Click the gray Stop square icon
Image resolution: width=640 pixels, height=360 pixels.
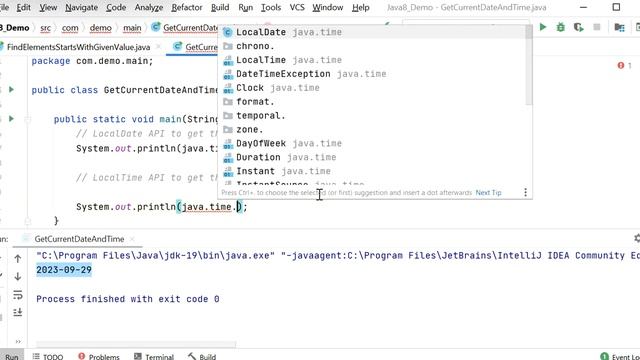click(597, 27)
